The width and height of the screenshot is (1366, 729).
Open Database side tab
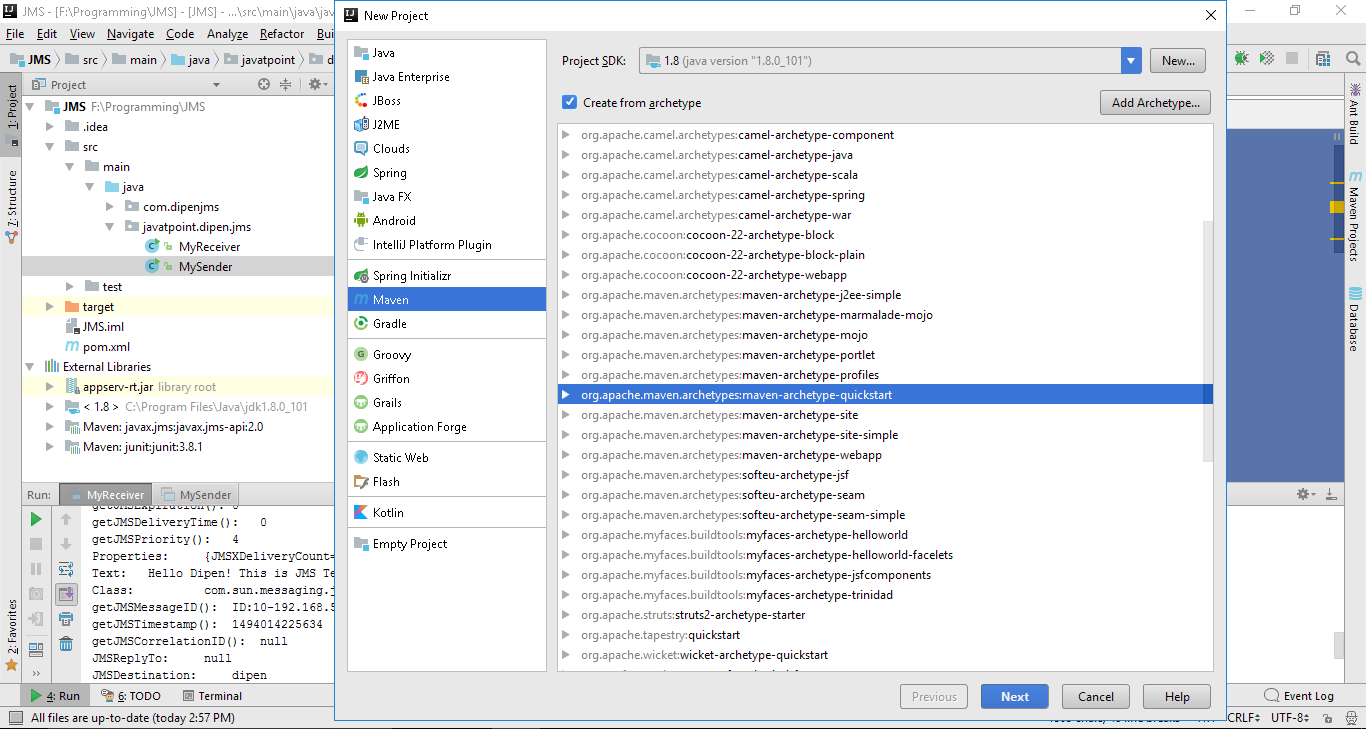click(x=1355, y=319)
